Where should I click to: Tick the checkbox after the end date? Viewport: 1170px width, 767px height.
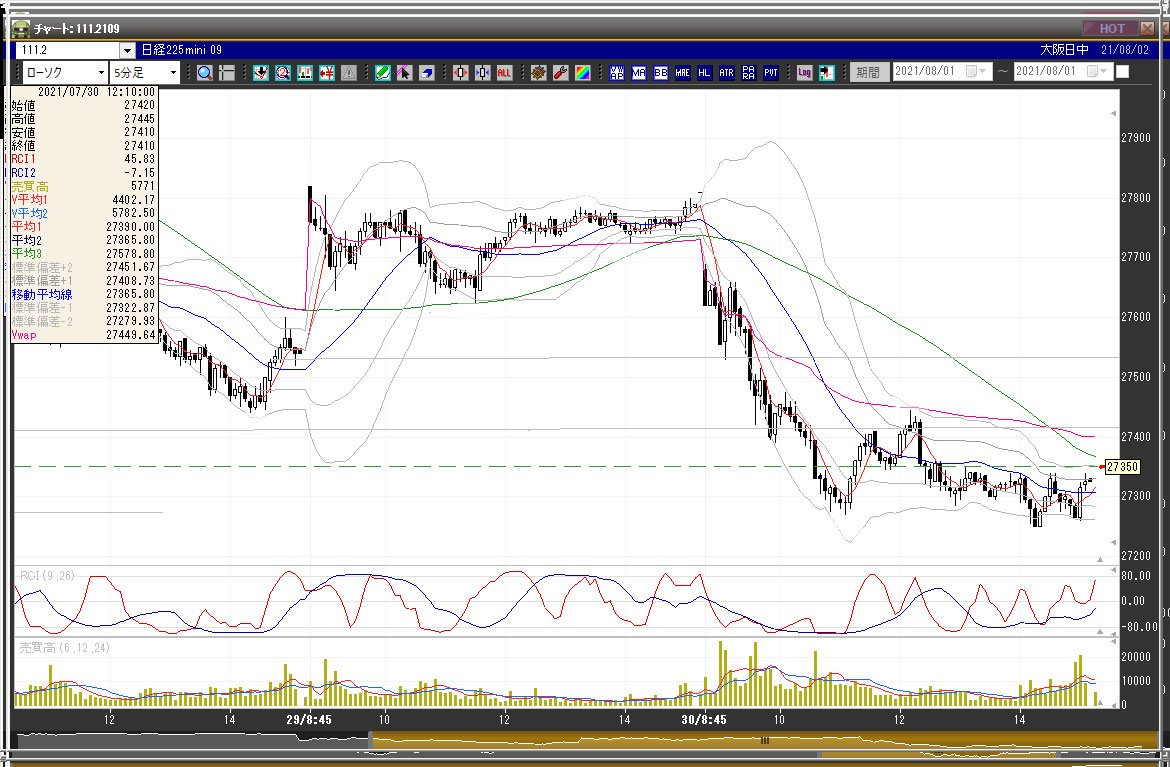(1122, 72)
